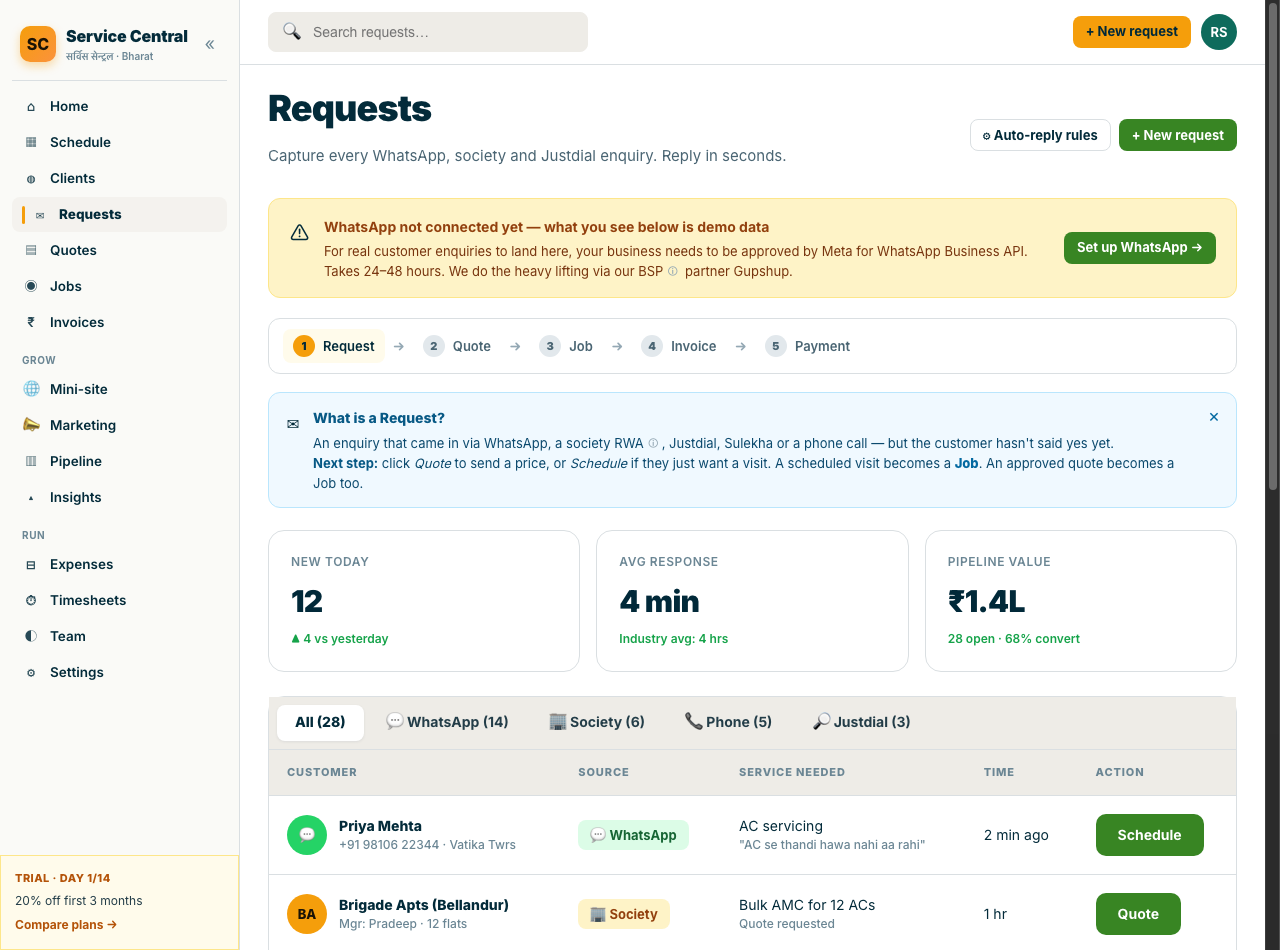Click the info icon next to society RWA
Viewport: 1280px width, 950px height.
click(x=653, y=443)
